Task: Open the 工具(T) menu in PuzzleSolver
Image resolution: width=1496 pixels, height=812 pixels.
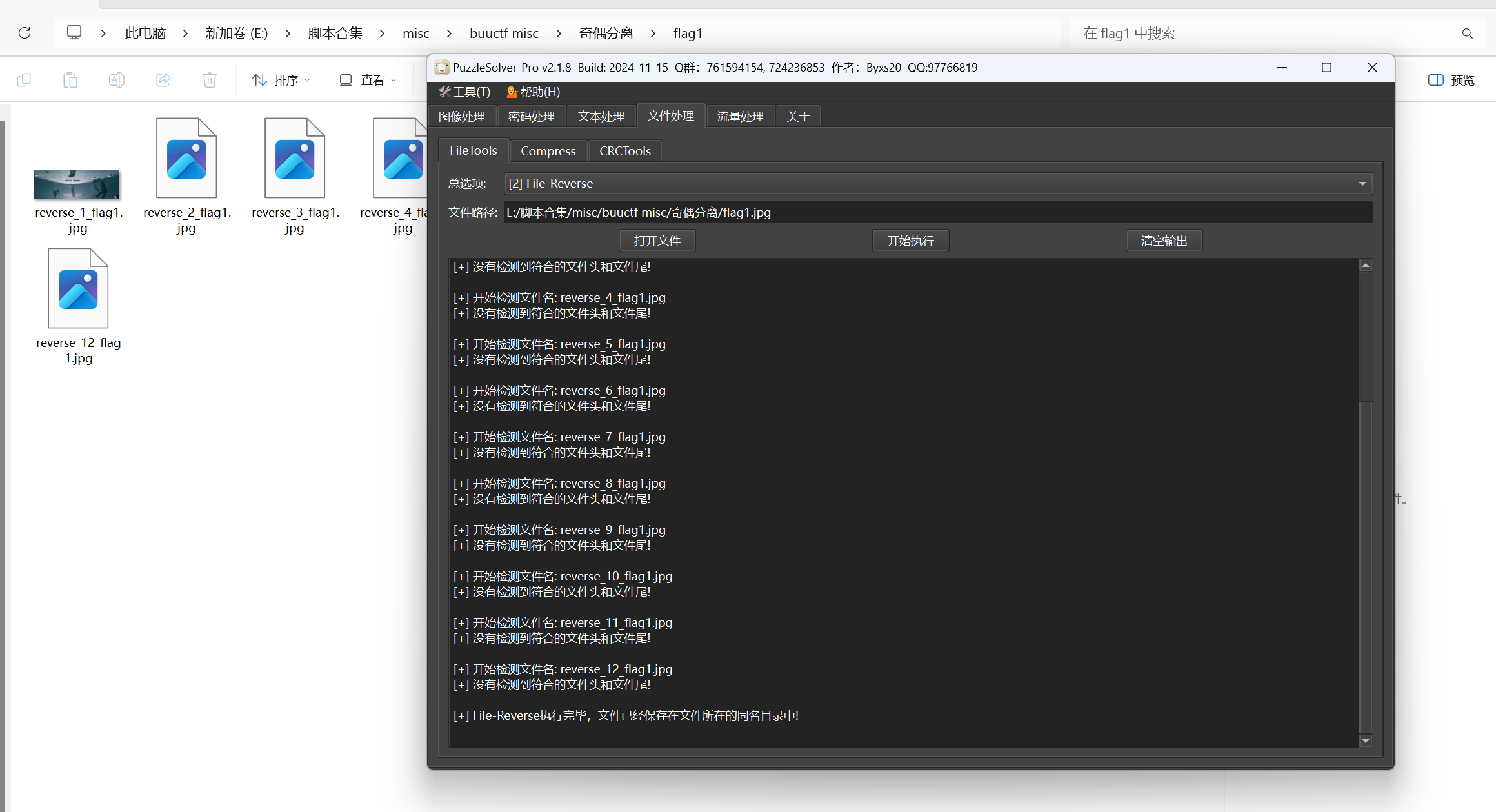Action: [x=465, y=92]
